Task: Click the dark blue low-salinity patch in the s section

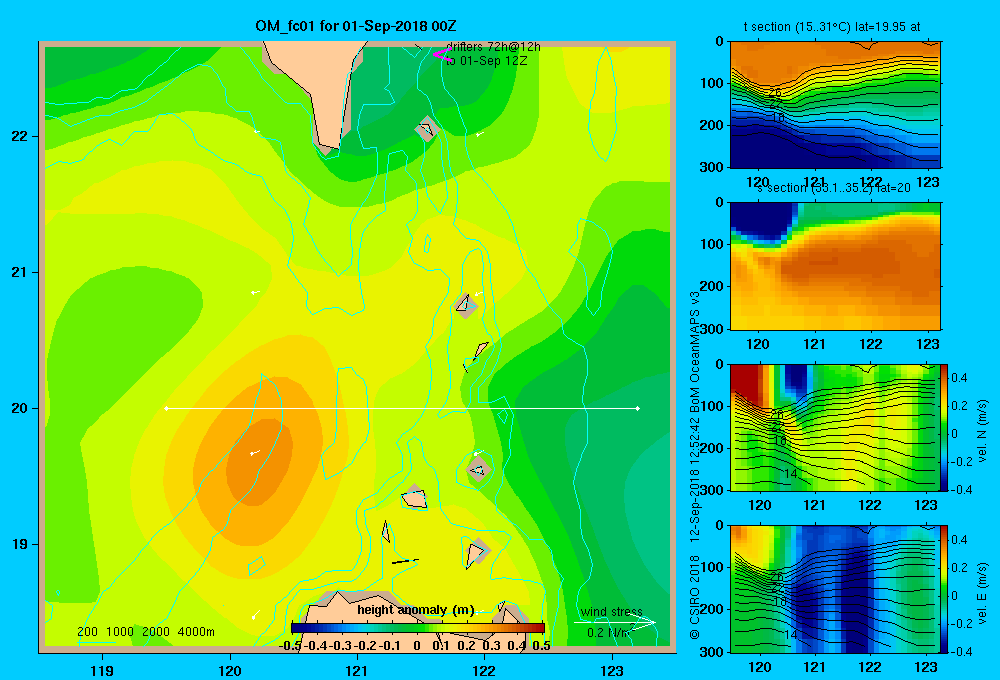Action: pyautogui.click(x=762, y=220)
